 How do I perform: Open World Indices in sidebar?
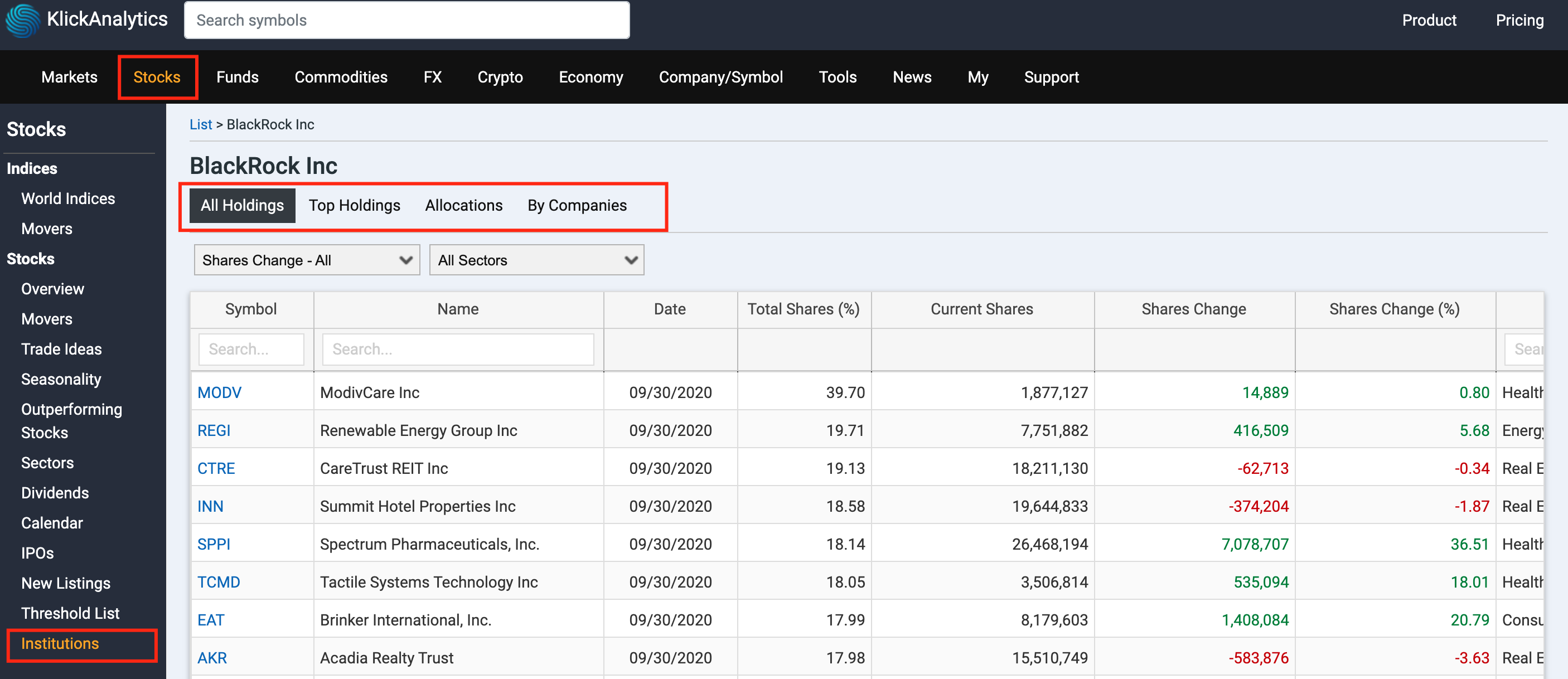click(x=68, y=198)
